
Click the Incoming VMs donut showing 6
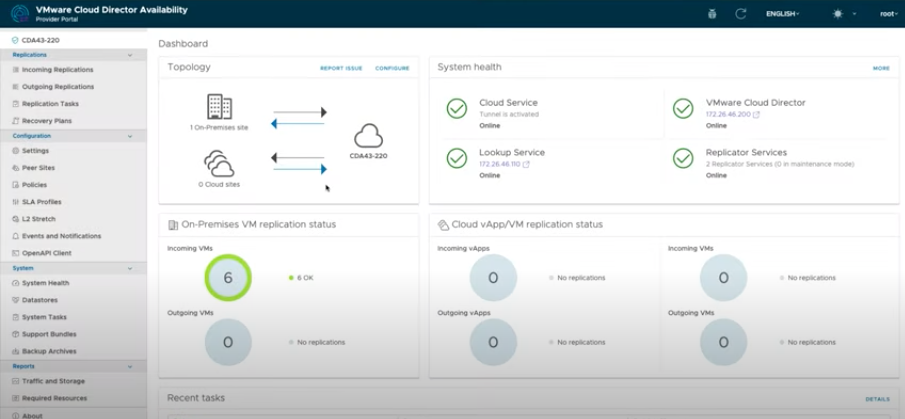pyautogui.click(x=228, y=278)
